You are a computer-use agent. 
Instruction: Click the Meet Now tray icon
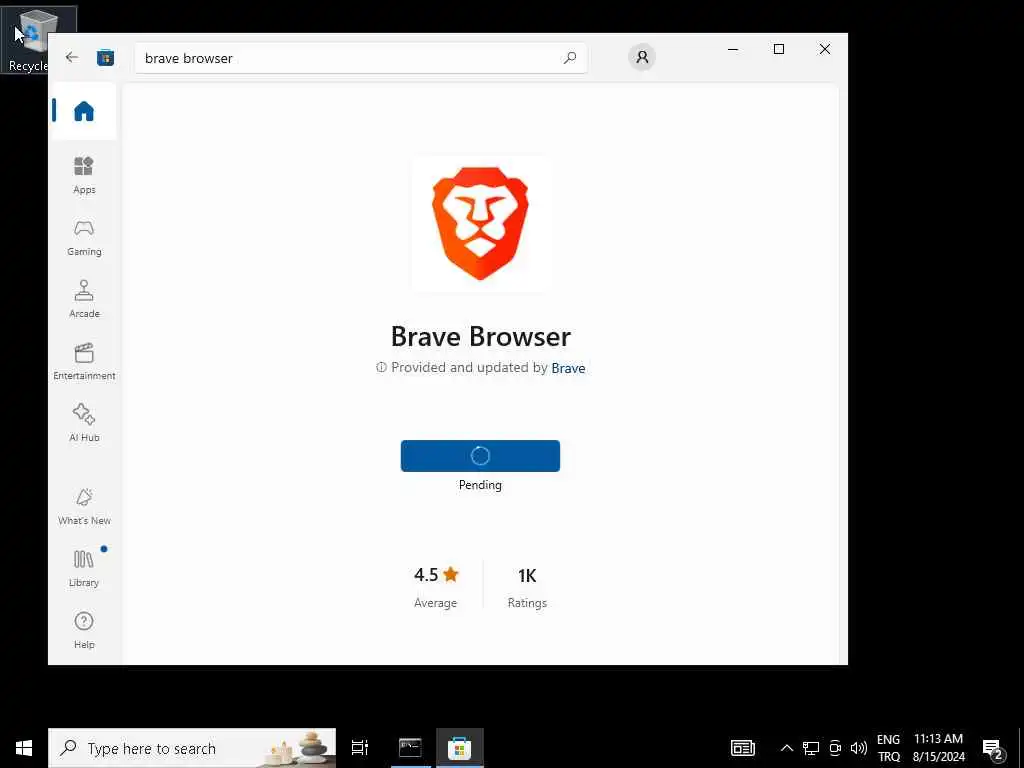point(835,748)
